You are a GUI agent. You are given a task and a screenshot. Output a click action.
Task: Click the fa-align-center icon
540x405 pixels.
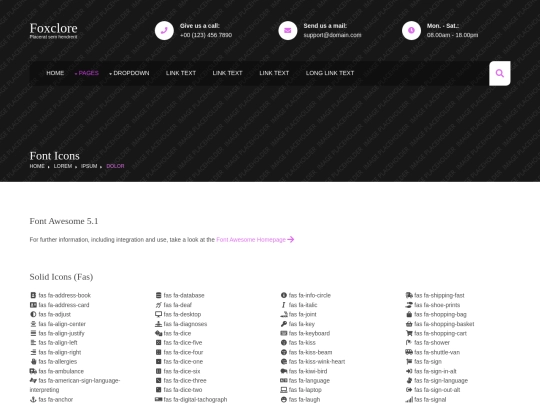pos(33,324)
